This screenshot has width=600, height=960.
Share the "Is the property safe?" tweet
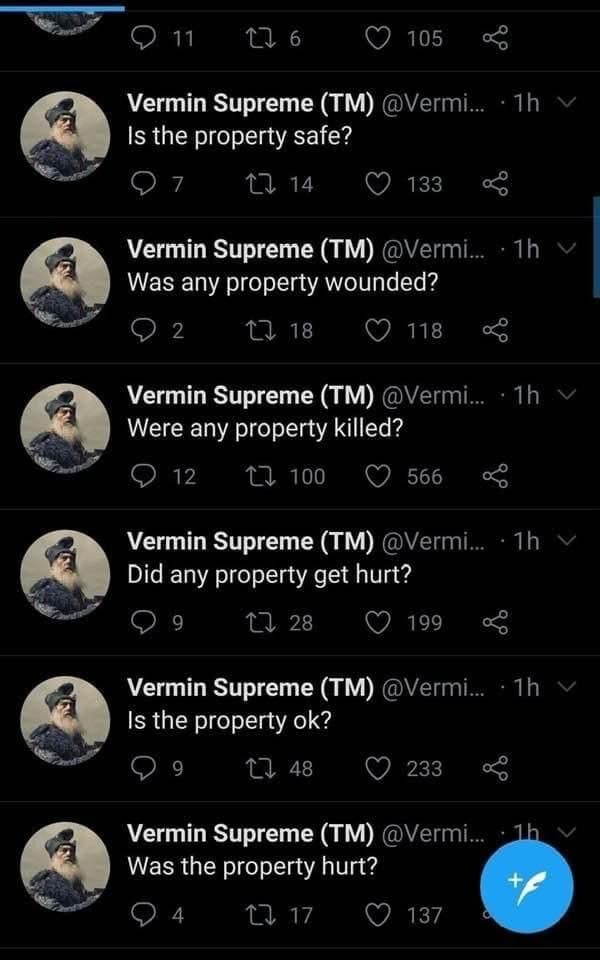point(495,184)
